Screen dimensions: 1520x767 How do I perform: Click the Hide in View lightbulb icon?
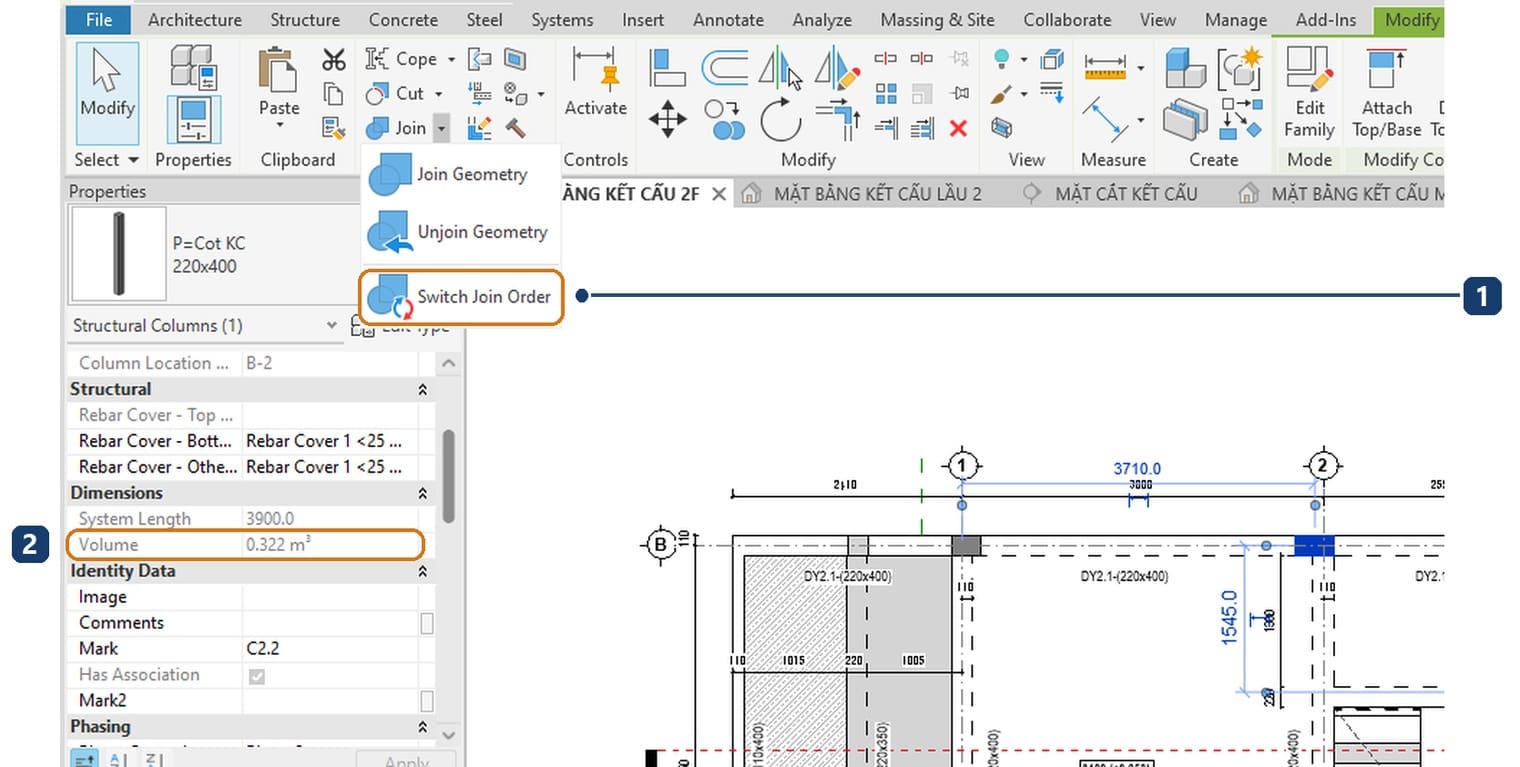[1002, 59]
